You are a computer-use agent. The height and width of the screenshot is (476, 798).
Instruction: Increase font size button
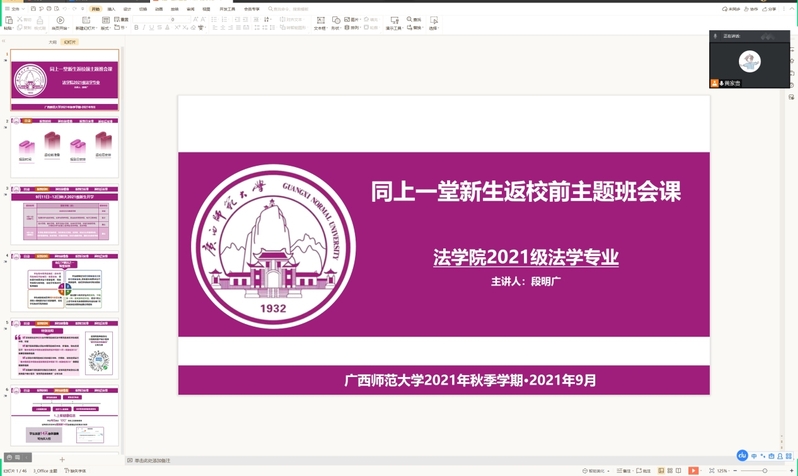pos(195,19)
